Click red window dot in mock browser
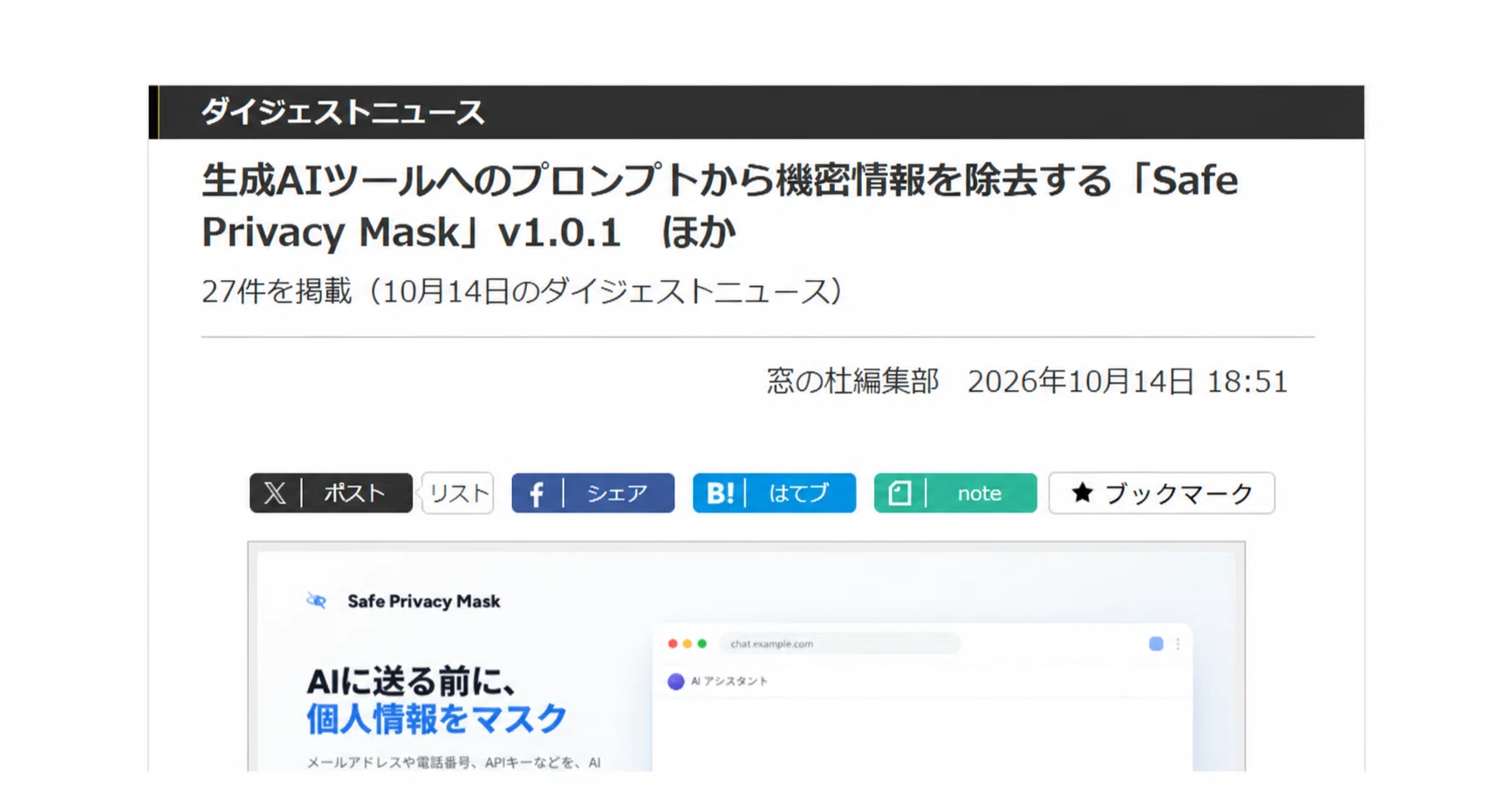This screenshot has height=791, width=1512. tap(673, 644)
